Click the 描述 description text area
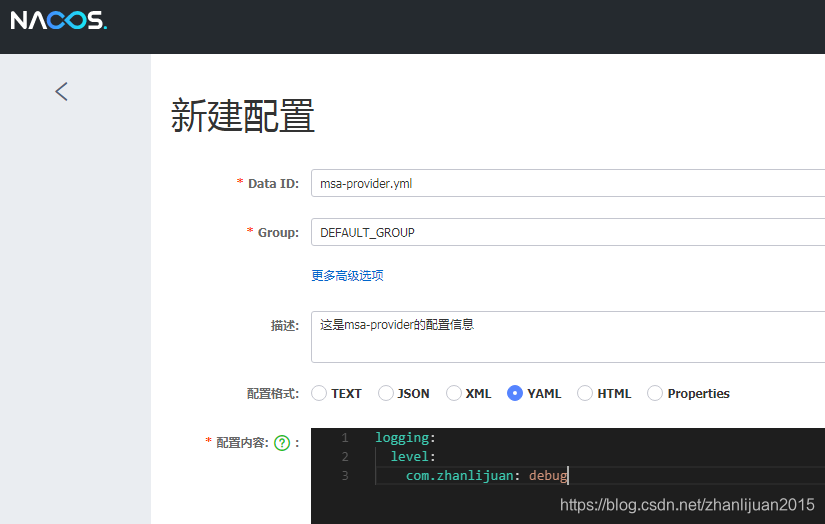The height and width of the screenshot is (524, 825). (568, 337)
